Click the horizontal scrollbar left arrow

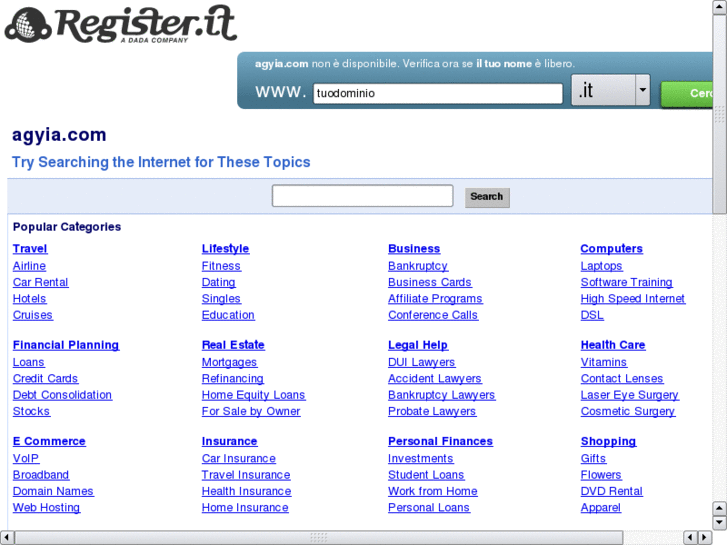click(6, 537)
